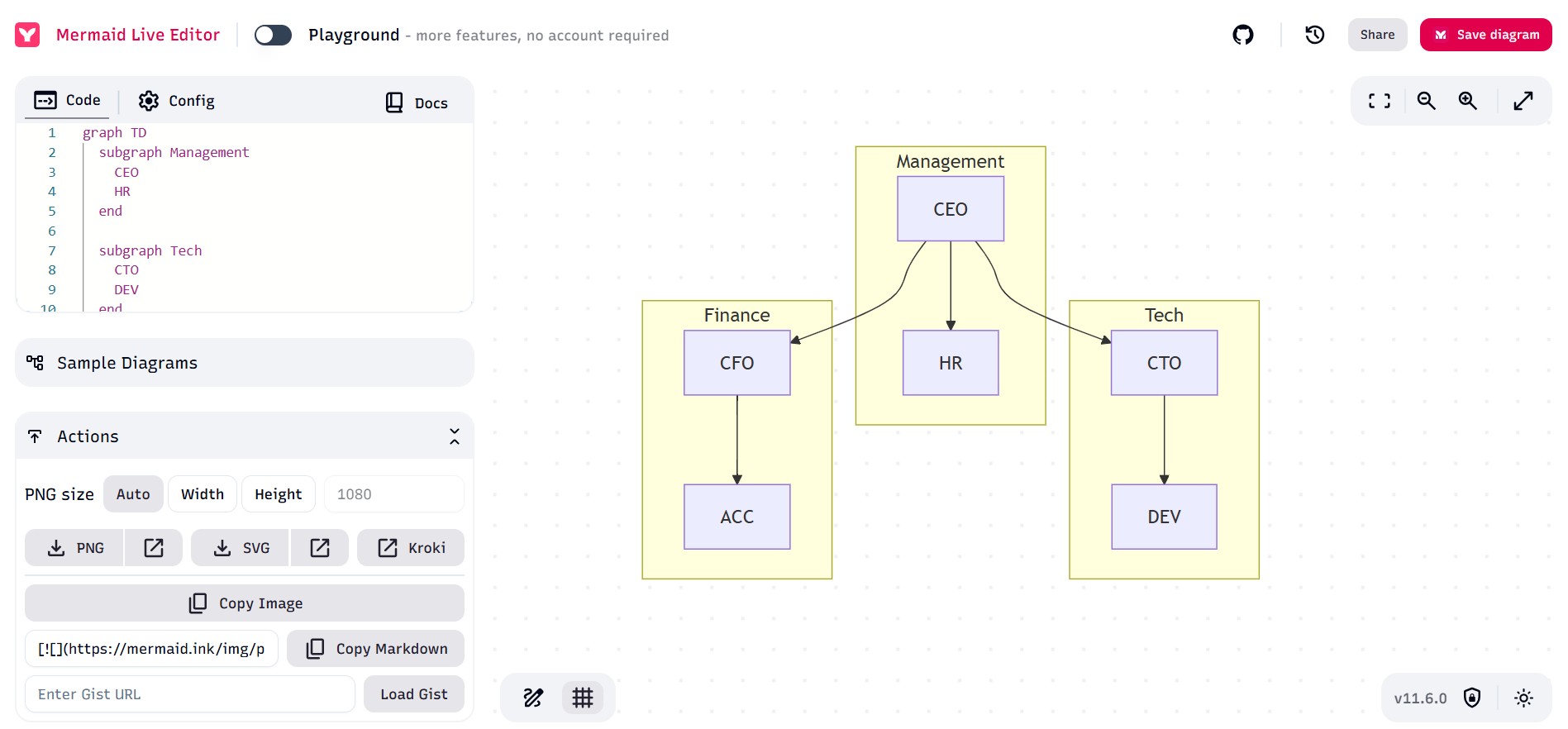The image size is (1568, 729).
Task: Click code line 'subgraph Management'
Action: click(174, 152)
